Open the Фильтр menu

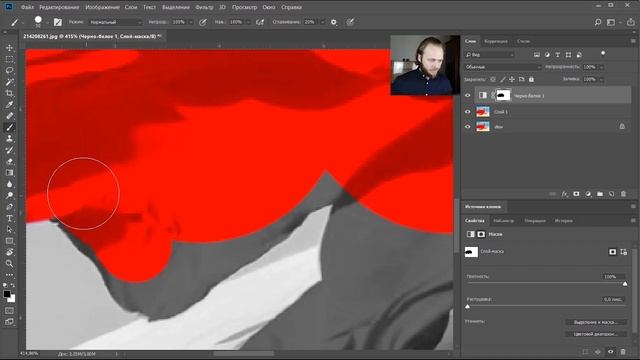[x=204, y=7]
